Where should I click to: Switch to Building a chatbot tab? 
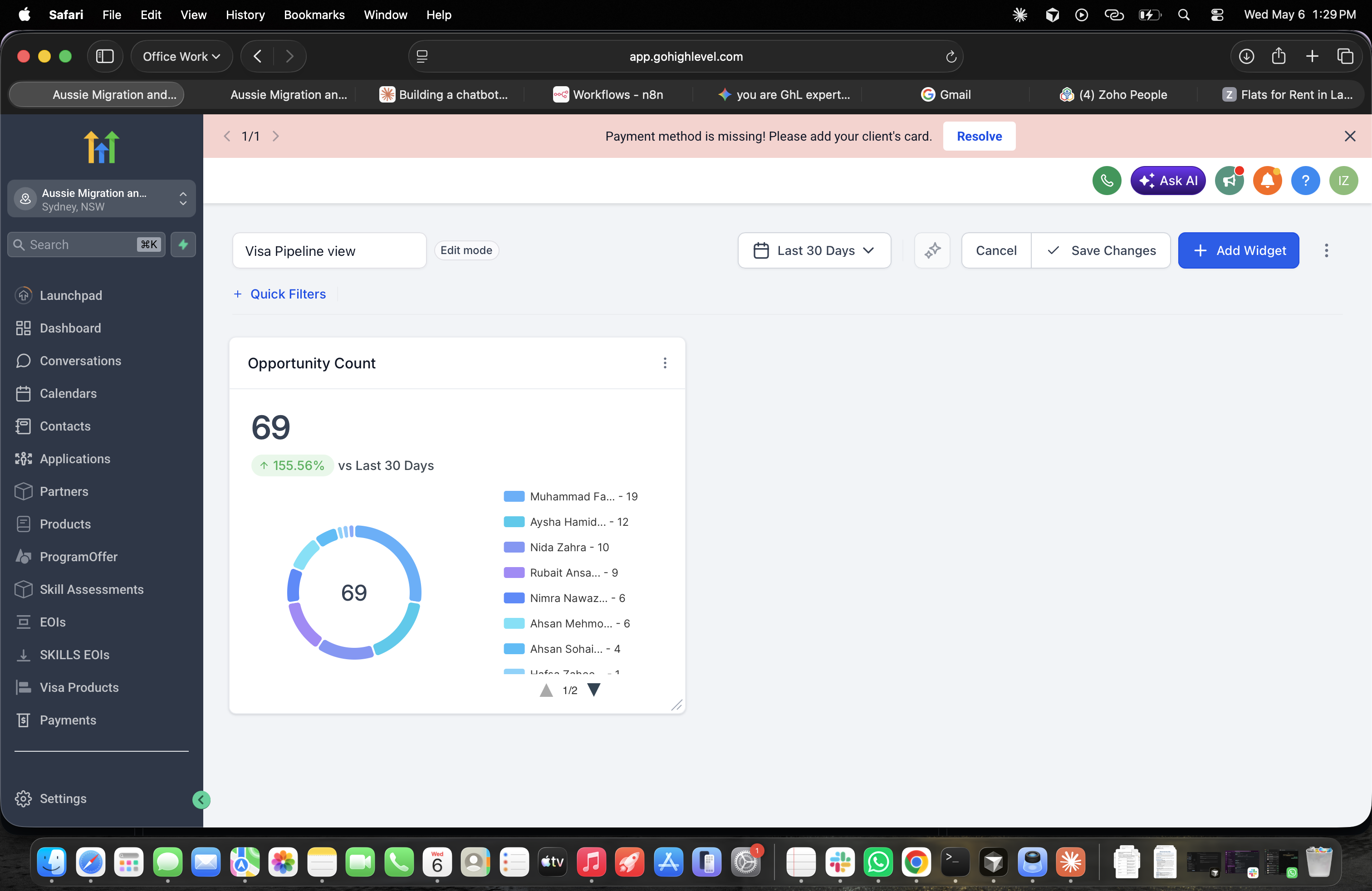coord(444,94)
